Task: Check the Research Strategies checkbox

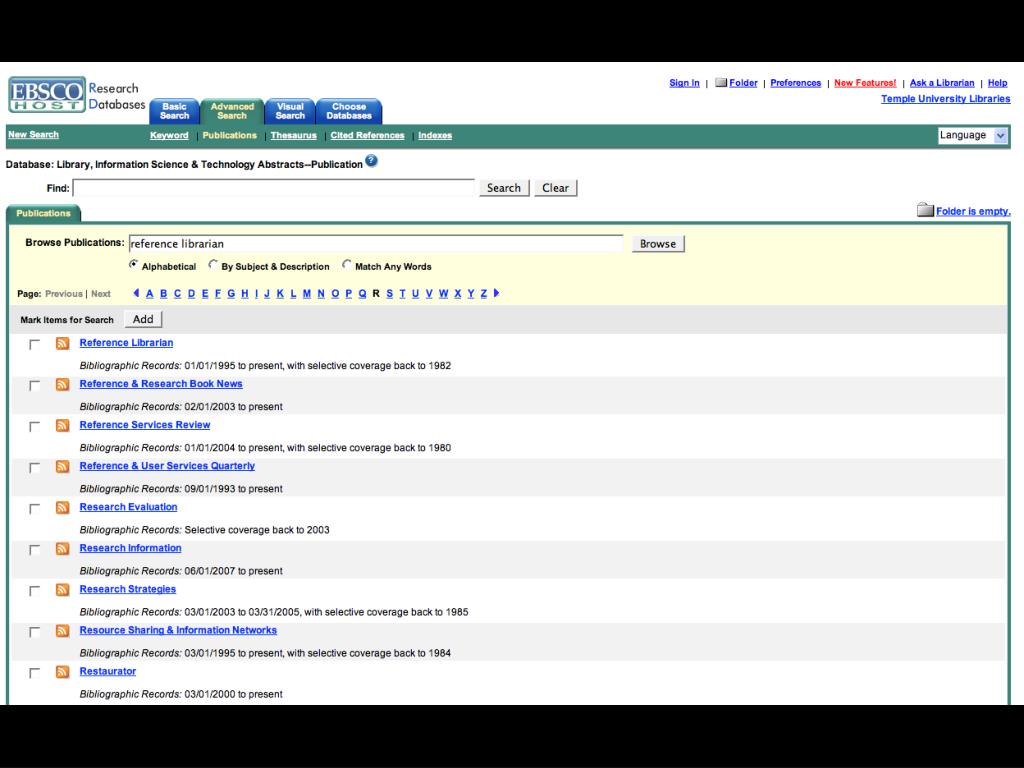Action: pos(35,592)
